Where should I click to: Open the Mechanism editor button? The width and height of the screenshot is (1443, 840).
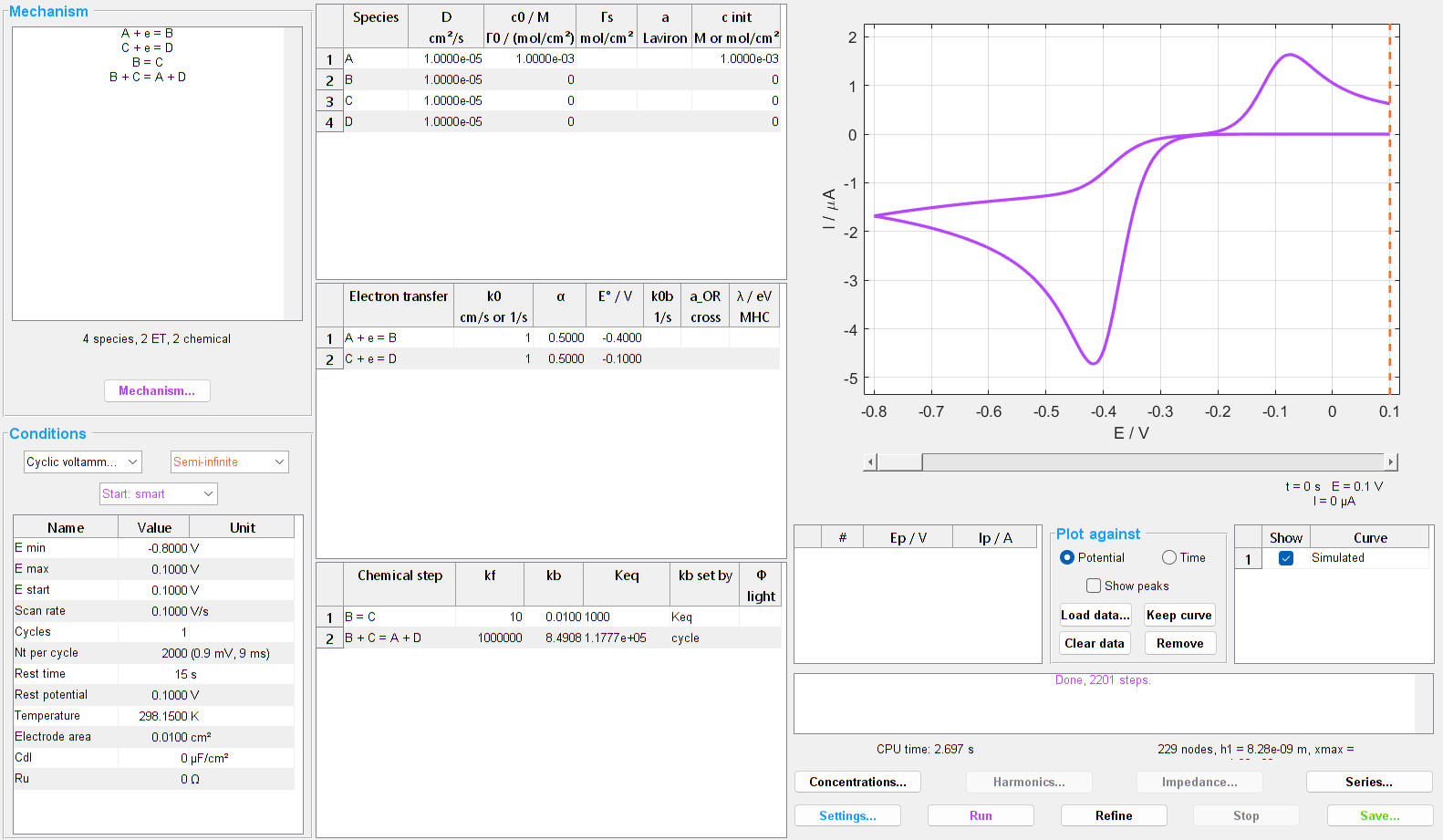tap(157, 390)
